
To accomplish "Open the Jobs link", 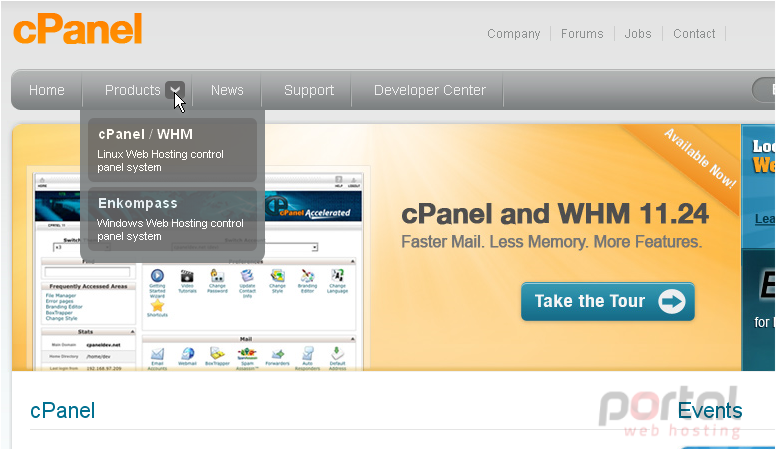I will pos(638,34).
